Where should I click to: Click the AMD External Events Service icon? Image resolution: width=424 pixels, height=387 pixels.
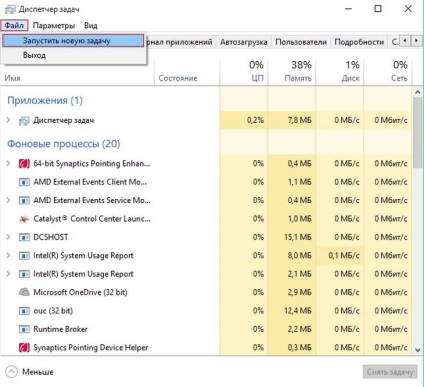(x=24, y=201)
